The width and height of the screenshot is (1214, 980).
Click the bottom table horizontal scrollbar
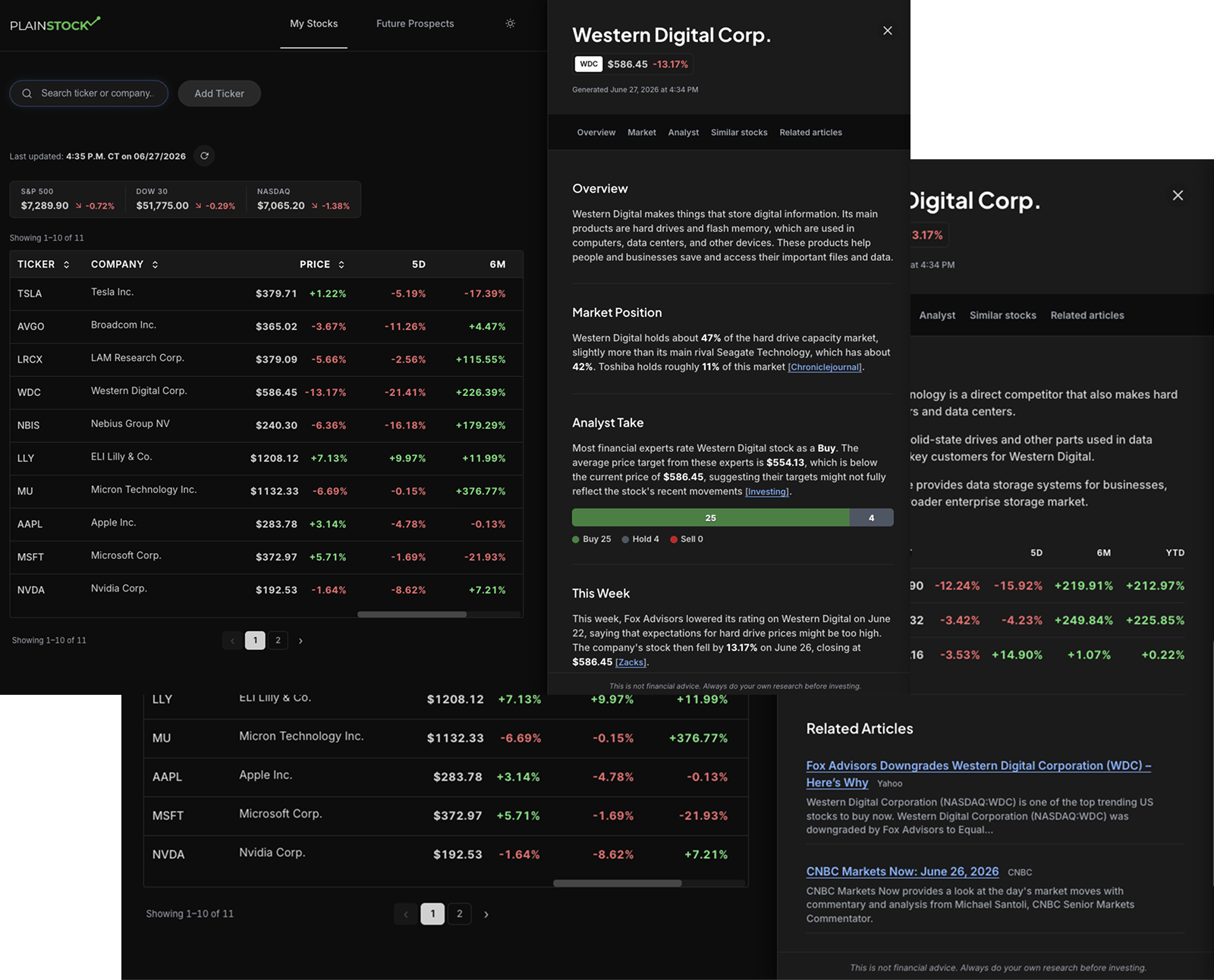point(617,883)
